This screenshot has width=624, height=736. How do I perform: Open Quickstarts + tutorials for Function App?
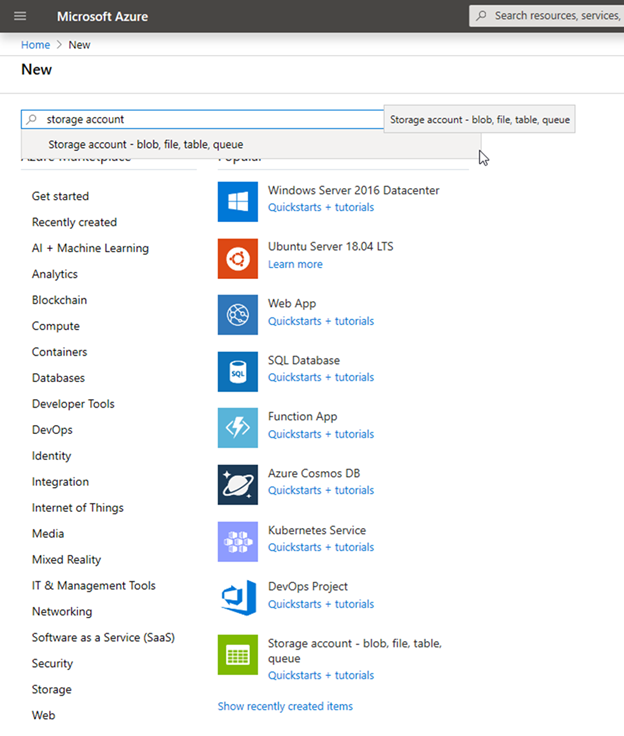(x=321, y=434)
